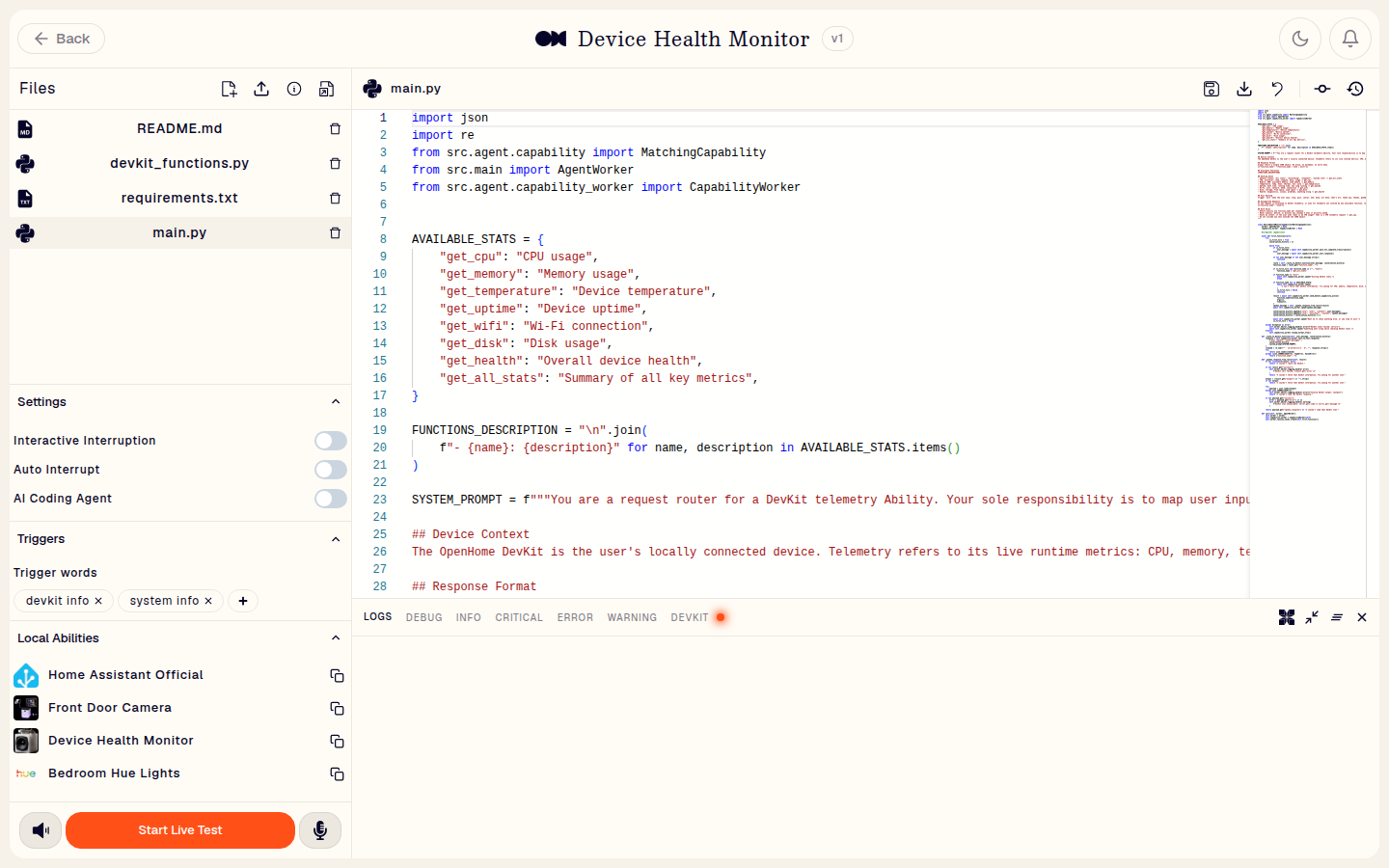
Task: Copy Bedroom Hue Lights ability
Action: click(337, 773)
